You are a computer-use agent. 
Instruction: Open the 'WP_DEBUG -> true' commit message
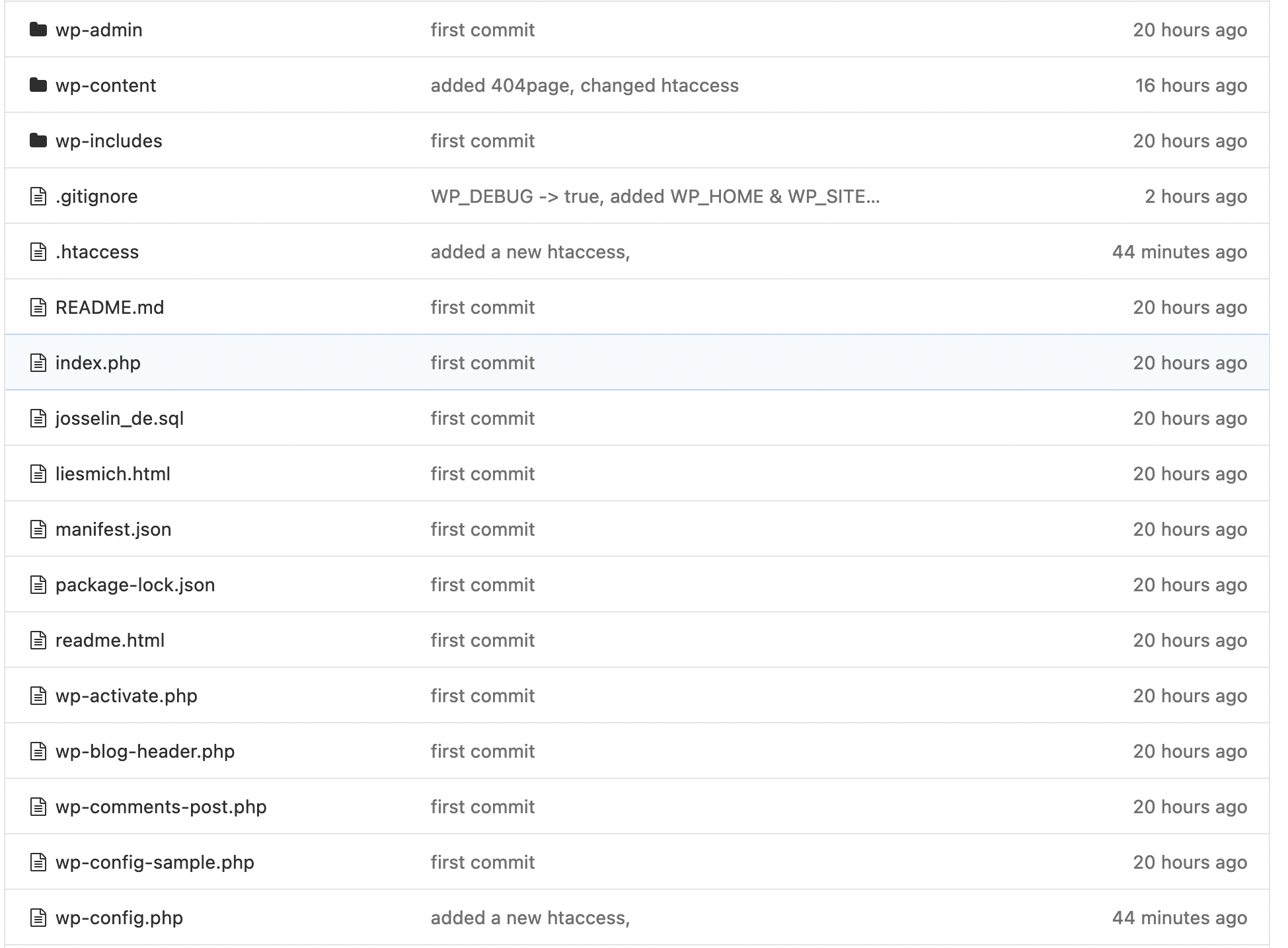point(656,197)
